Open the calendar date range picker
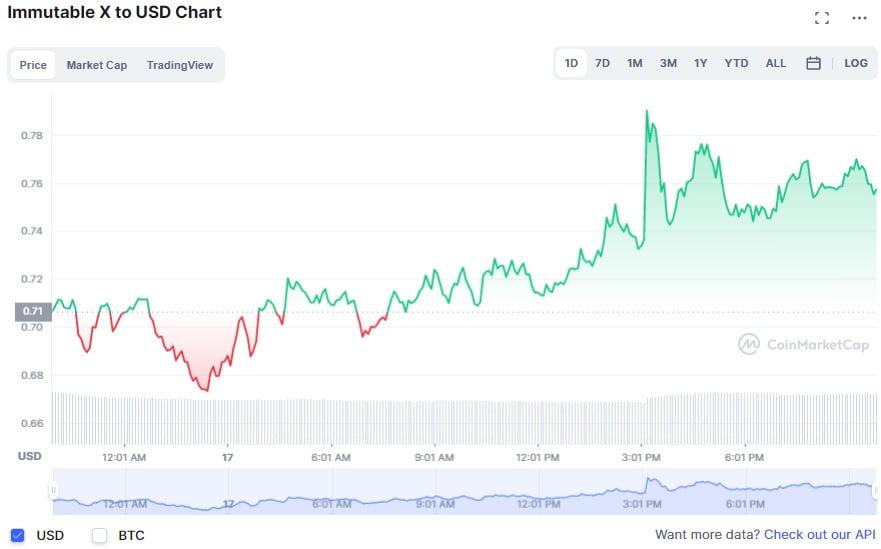 click(x=813, y=63)
